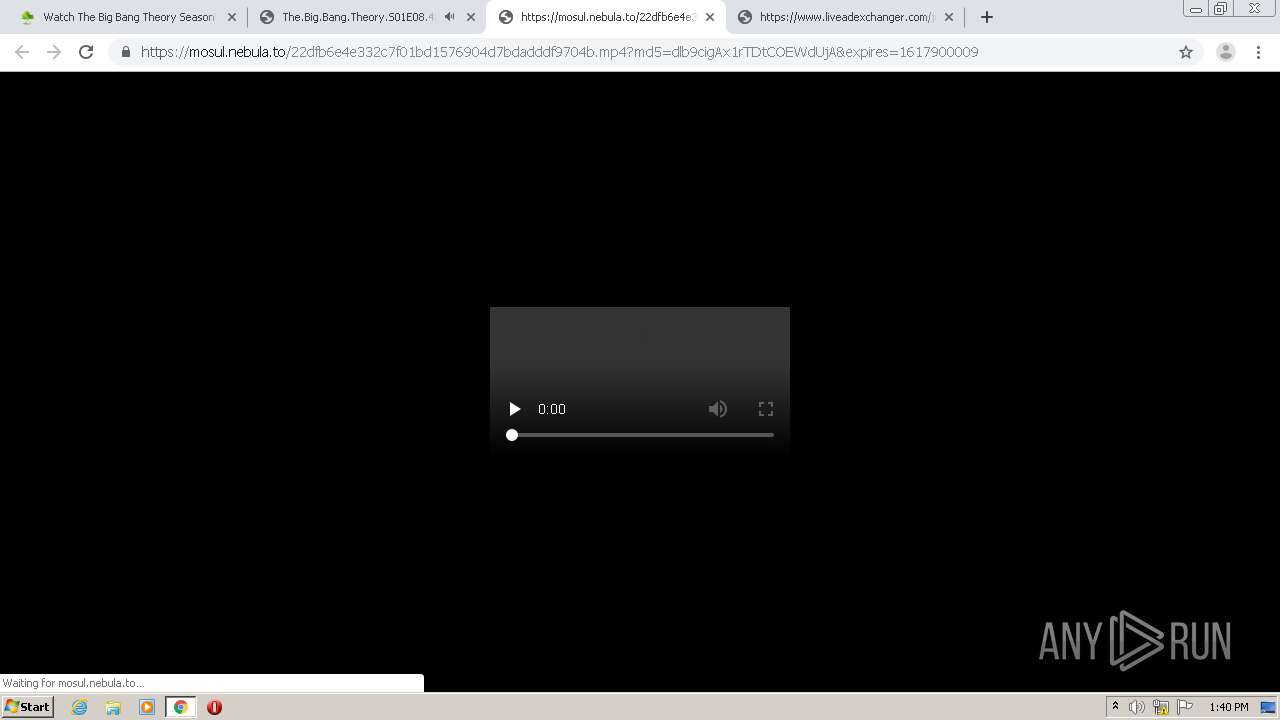Screen dimensions: 1280x720
Task: Restore down the Chrome window
Action: coord(1221,9)
